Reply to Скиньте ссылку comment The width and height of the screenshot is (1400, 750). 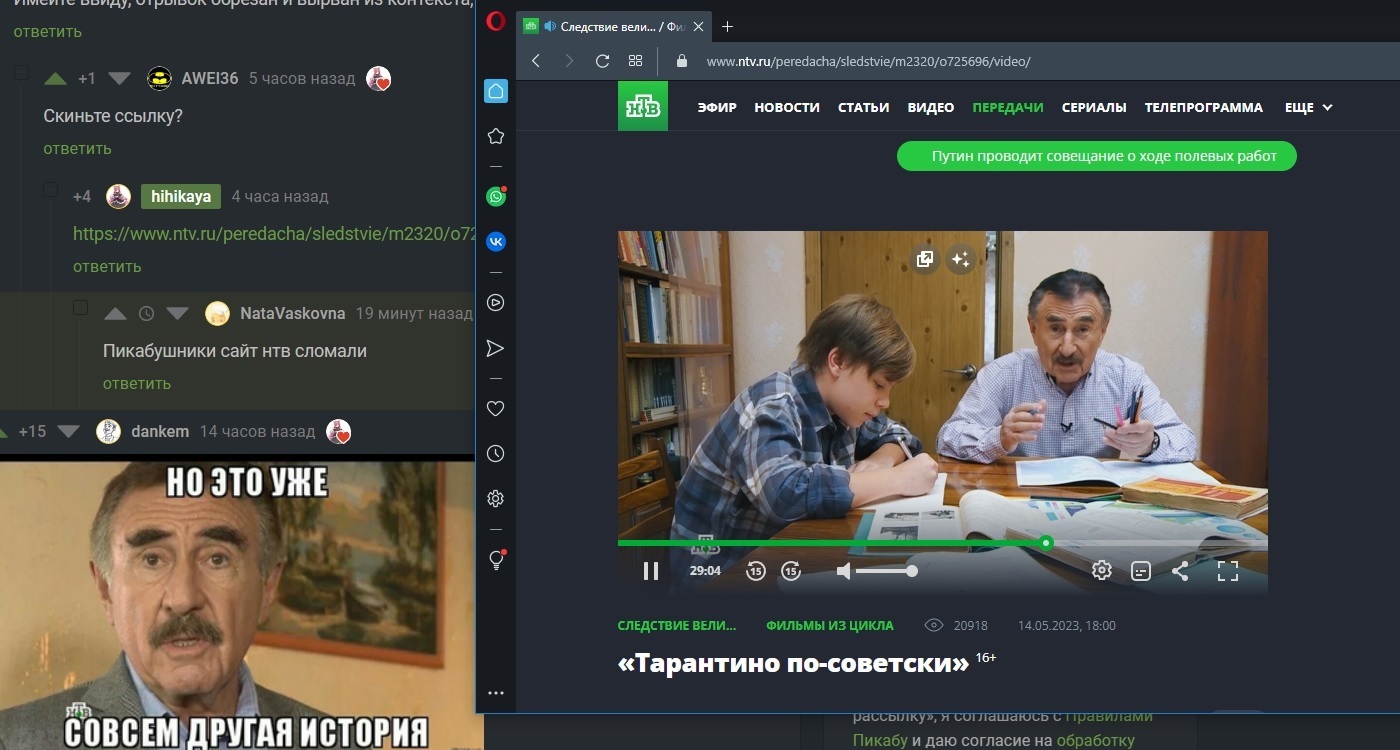[x=77, y=148]
